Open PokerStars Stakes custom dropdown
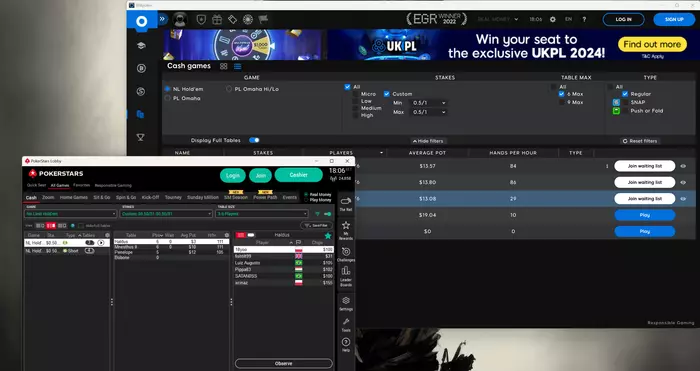 [166, 214]
